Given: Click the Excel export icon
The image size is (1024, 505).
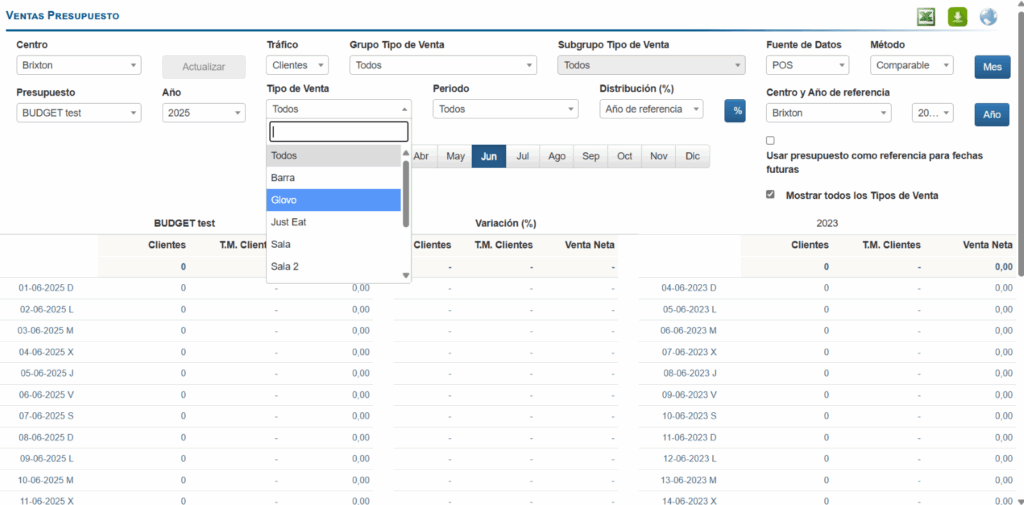Looking at the screenshot, I should pyautogui.click(x=926, y=17).
